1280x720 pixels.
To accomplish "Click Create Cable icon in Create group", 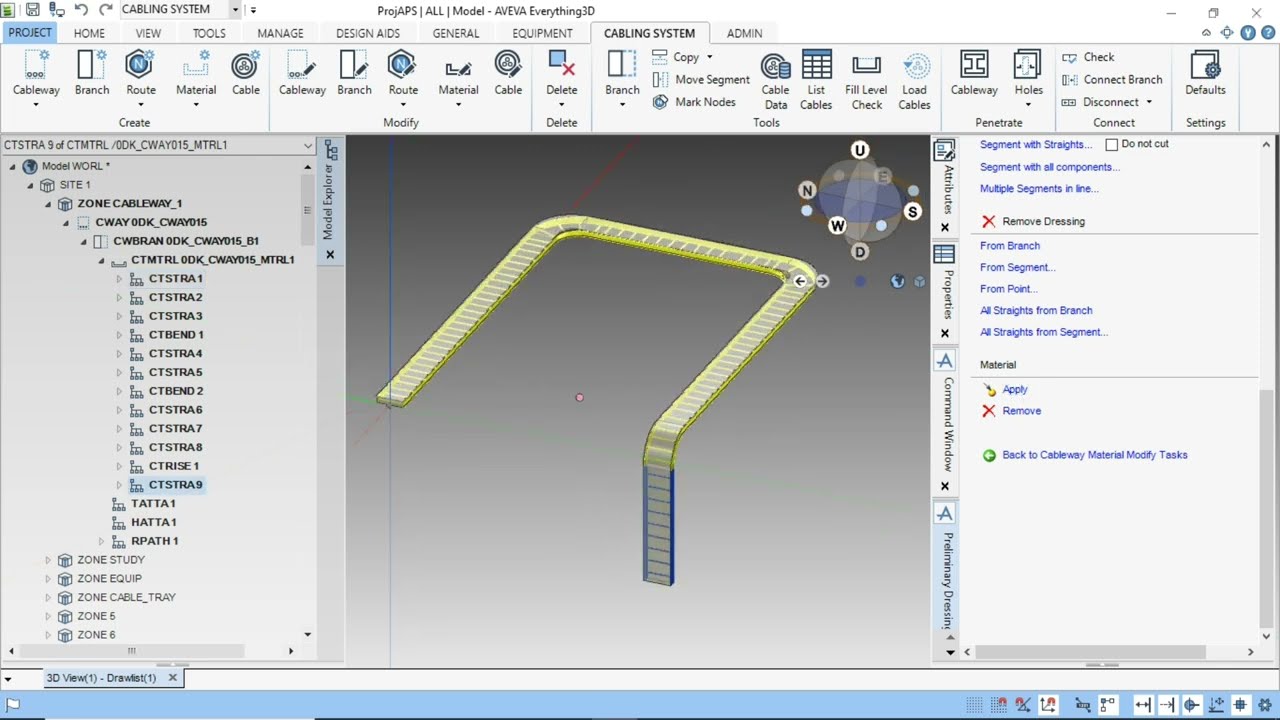I will [x=245, y=66].
